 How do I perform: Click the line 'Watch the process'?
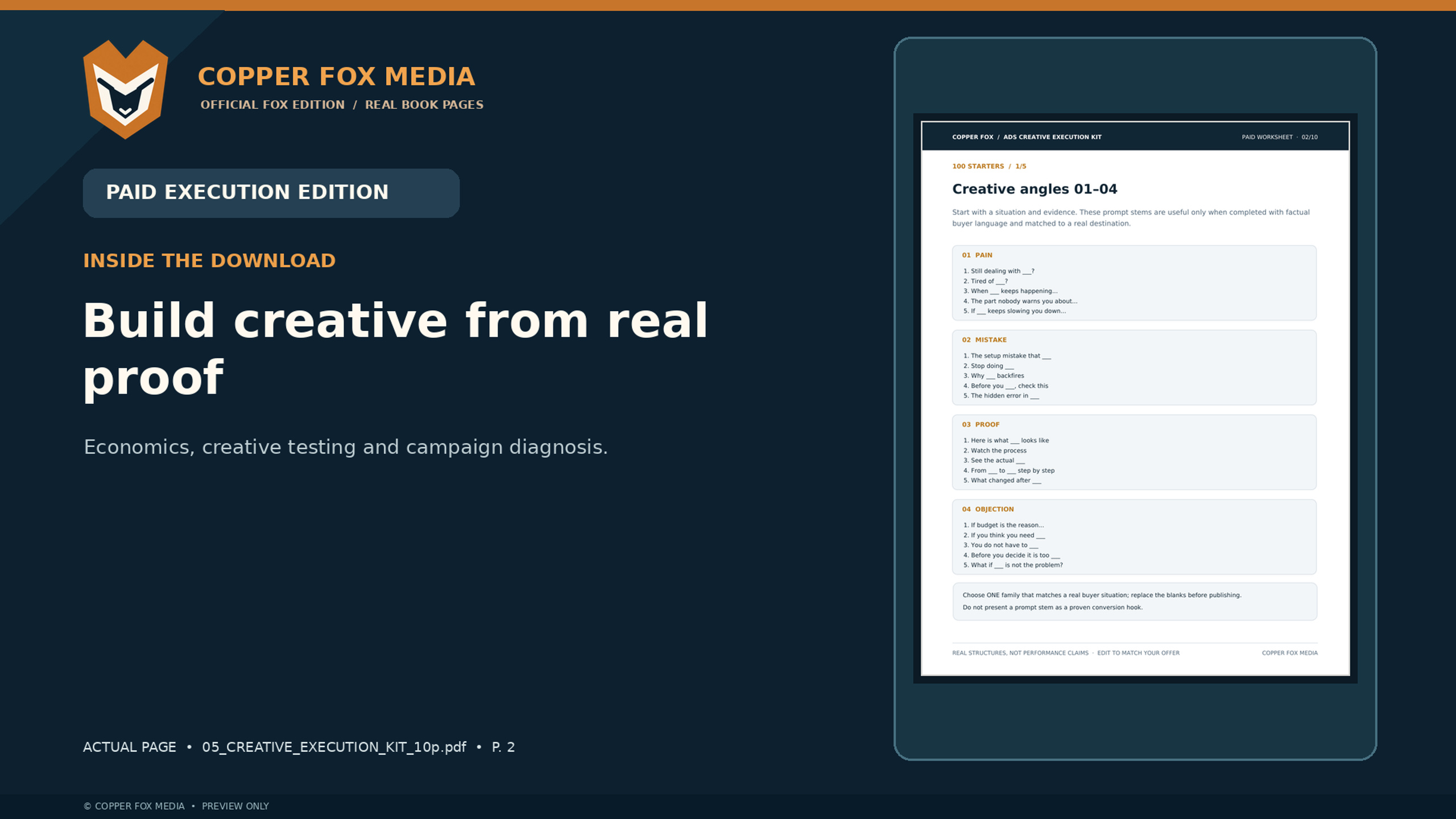(995, 450)
